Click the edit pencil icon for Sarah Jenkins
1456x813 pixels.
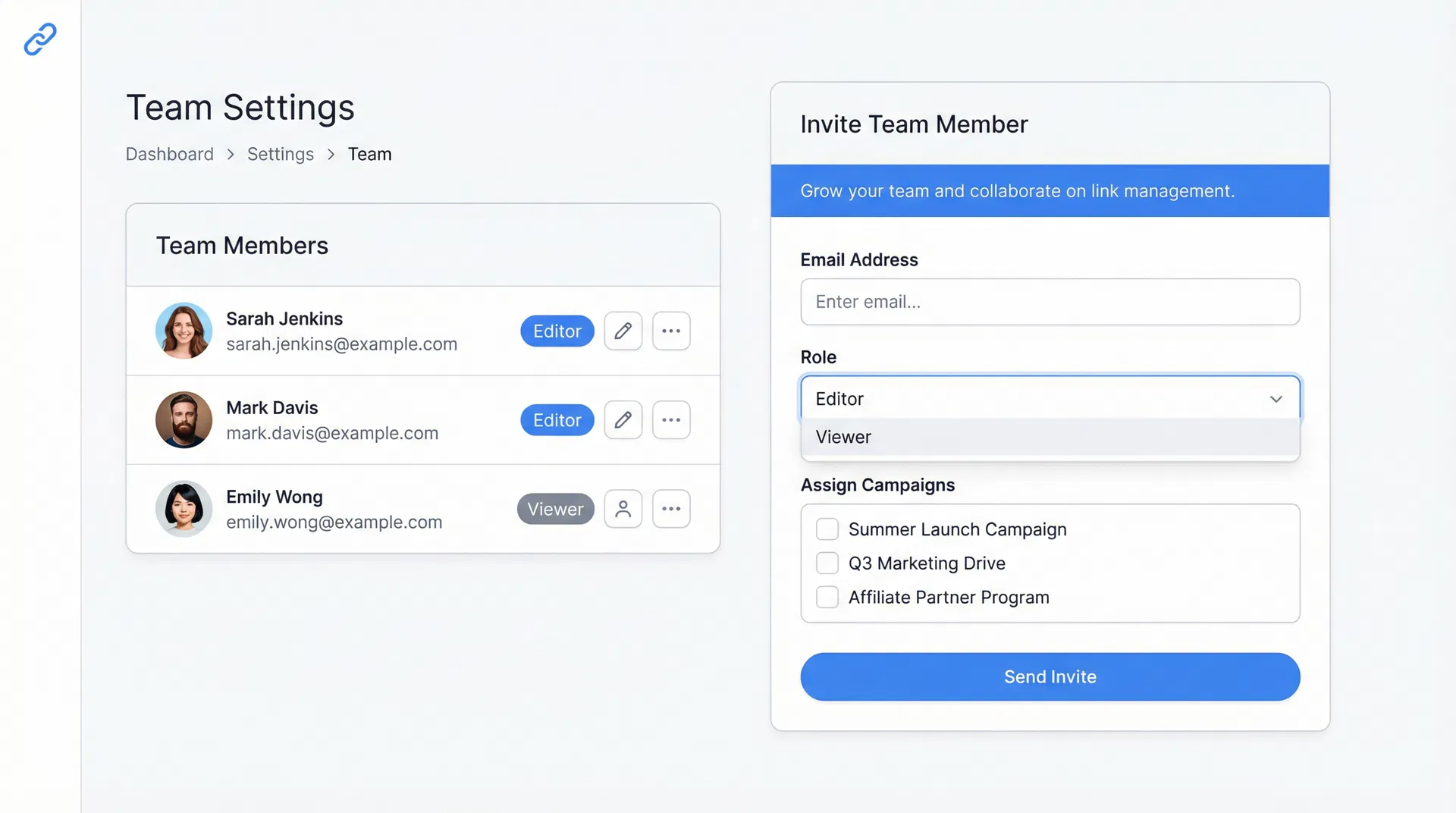(x=623, y=331)
